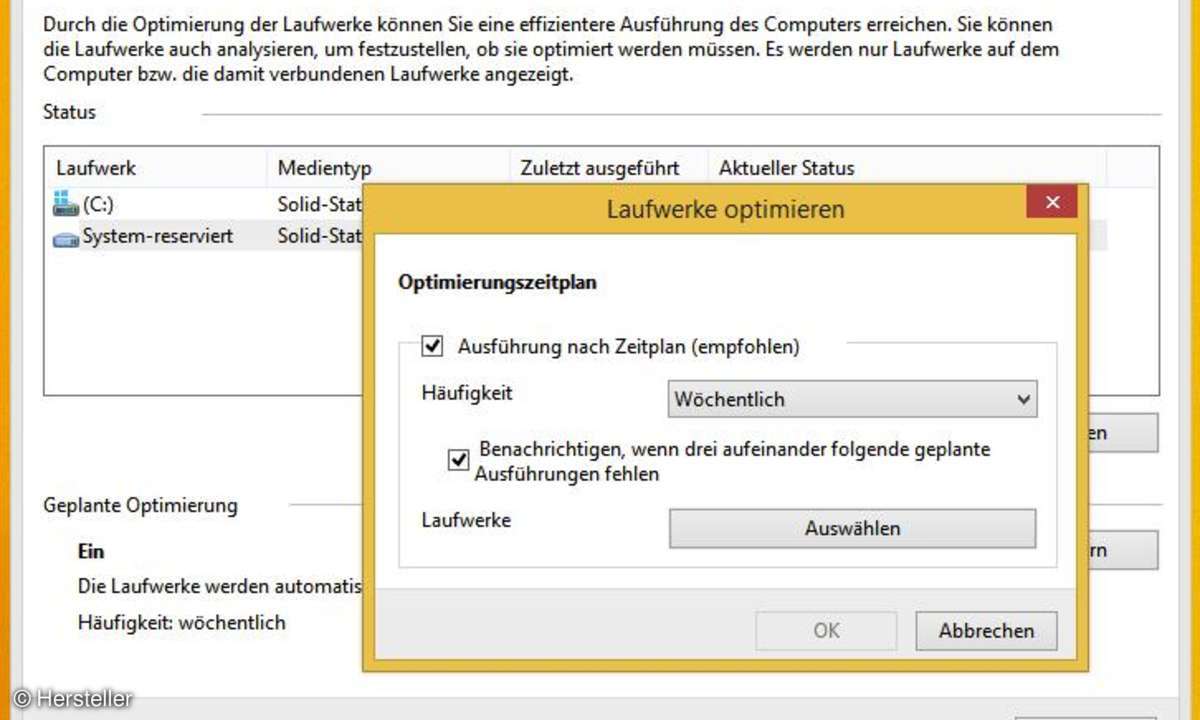Click the C: drive Windows icon
The image size is (1200, 720).
(x=66, y=205)
